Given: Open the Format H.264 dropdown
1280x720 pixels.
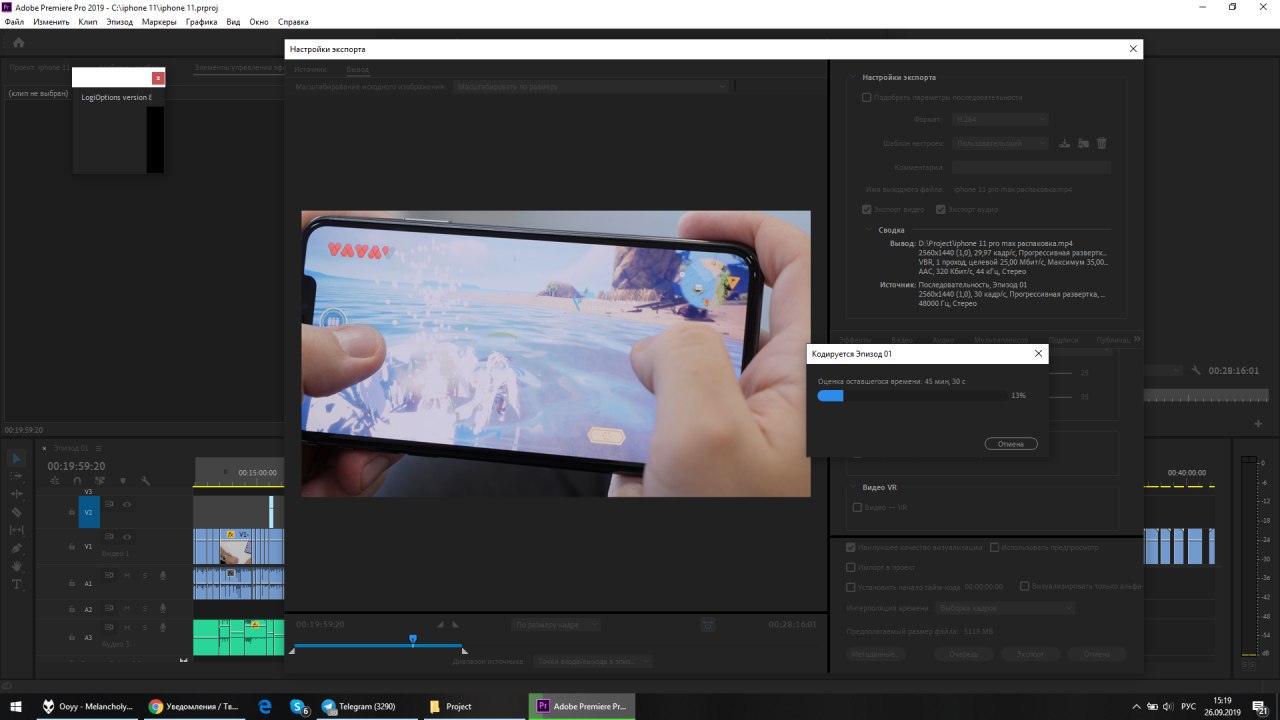Looking at the screenshot, I should click(1000, 119).
